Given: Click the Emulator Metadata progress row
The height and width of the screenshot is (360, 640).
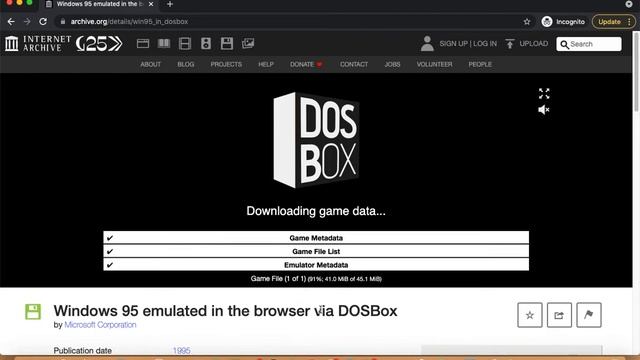Looking at the screenshot, I should 316,264.
